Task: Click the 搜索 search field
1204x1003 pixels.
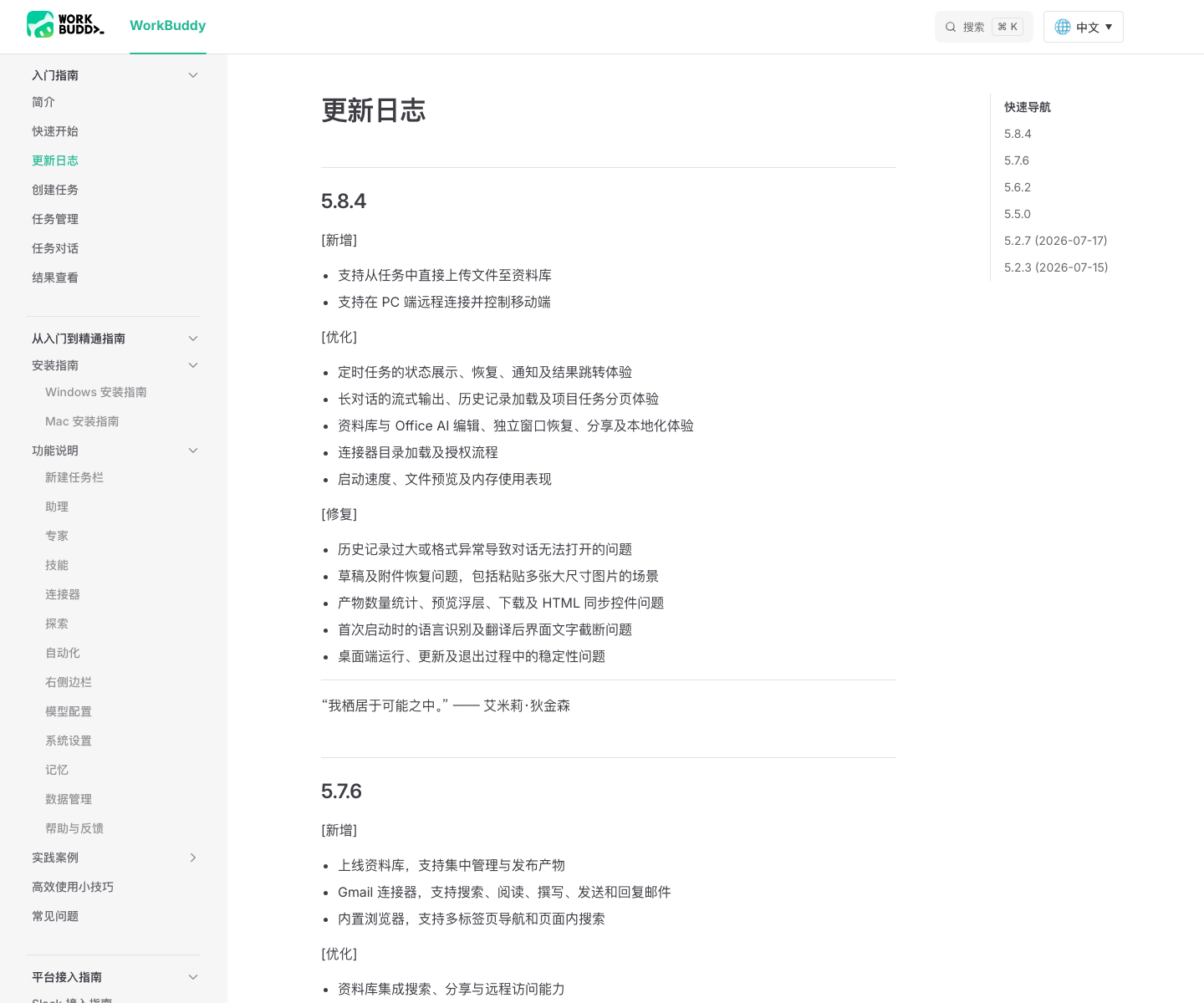Action: [984, 27]
